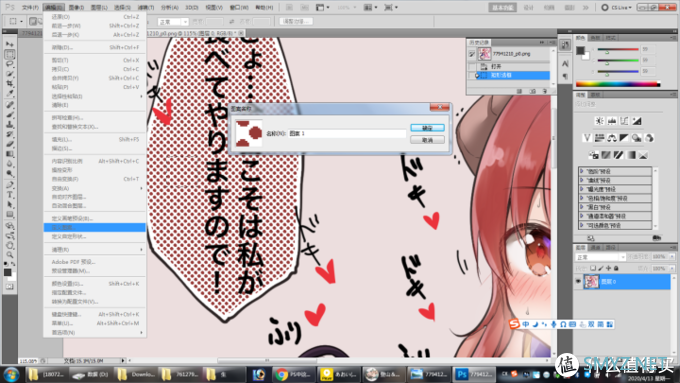Image resolution: width=680 pixels, height=383 pixels.
Task: Reset default foreground and background colors
Action: click(x=6, y=264)
